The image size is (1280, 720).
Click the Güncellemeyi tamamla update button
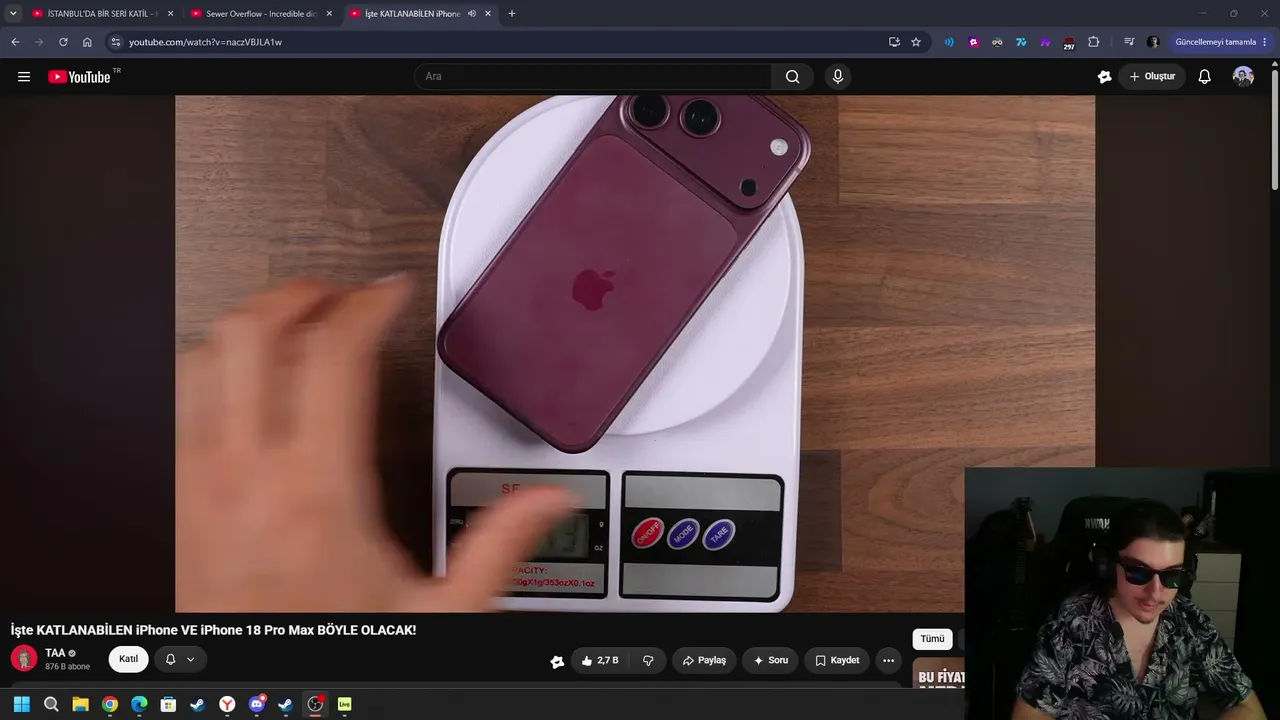click(1215, 42)
